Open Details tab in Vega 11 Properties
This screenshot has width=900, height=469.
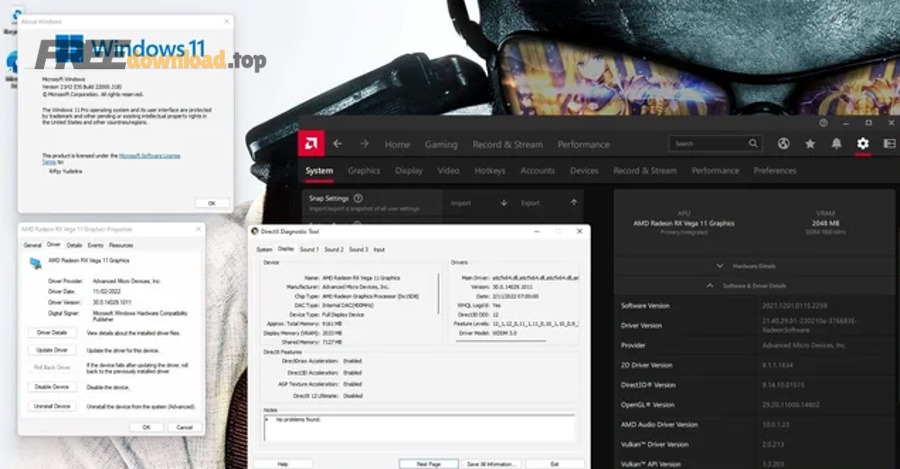(x=75, y=245)
